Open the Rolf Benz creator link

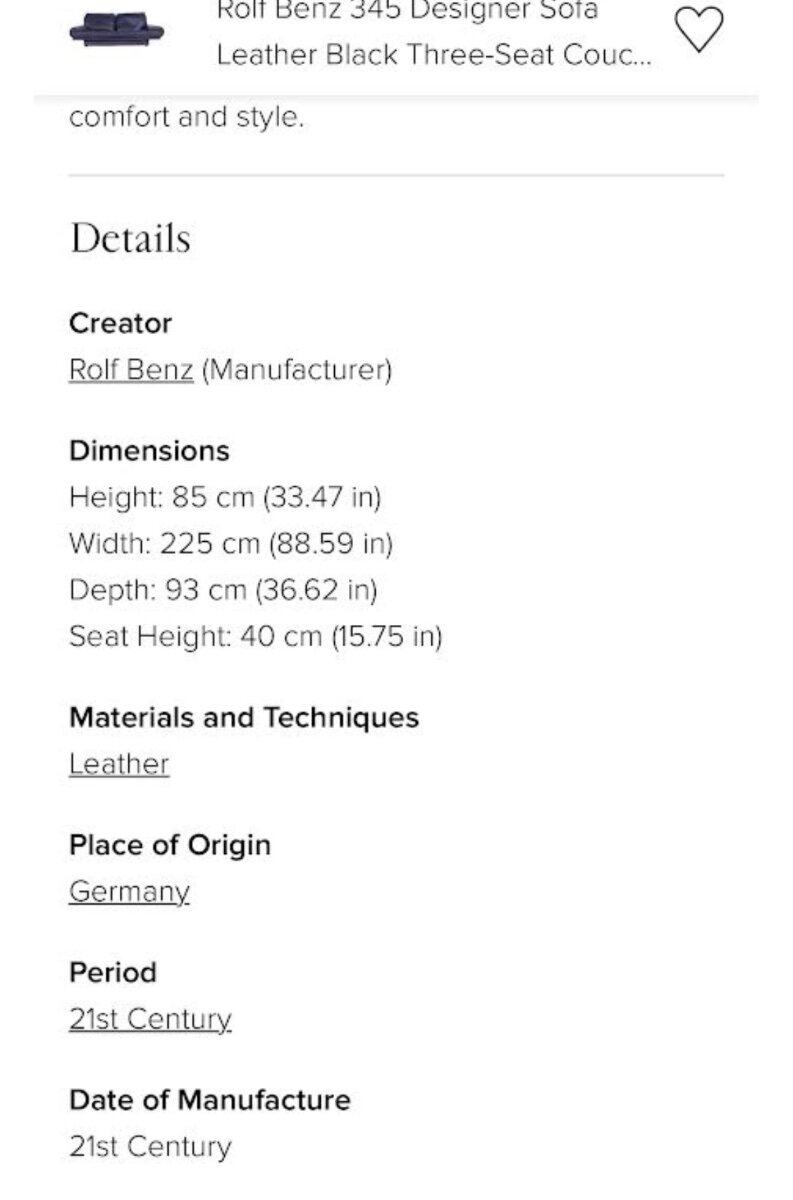(x=131, y=370)
